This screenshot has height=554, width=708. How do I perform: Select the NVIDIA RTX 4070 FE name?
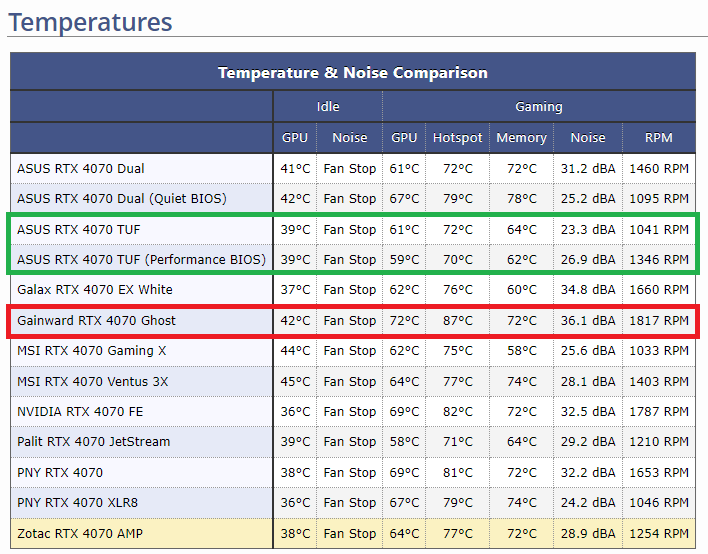80,412
